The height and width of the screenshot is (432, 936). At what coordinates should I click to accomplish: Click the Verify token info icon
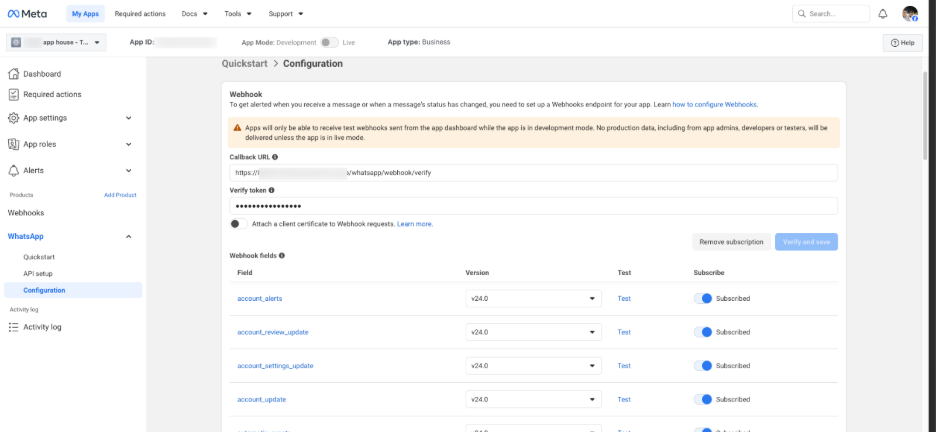tap(272, 190)
